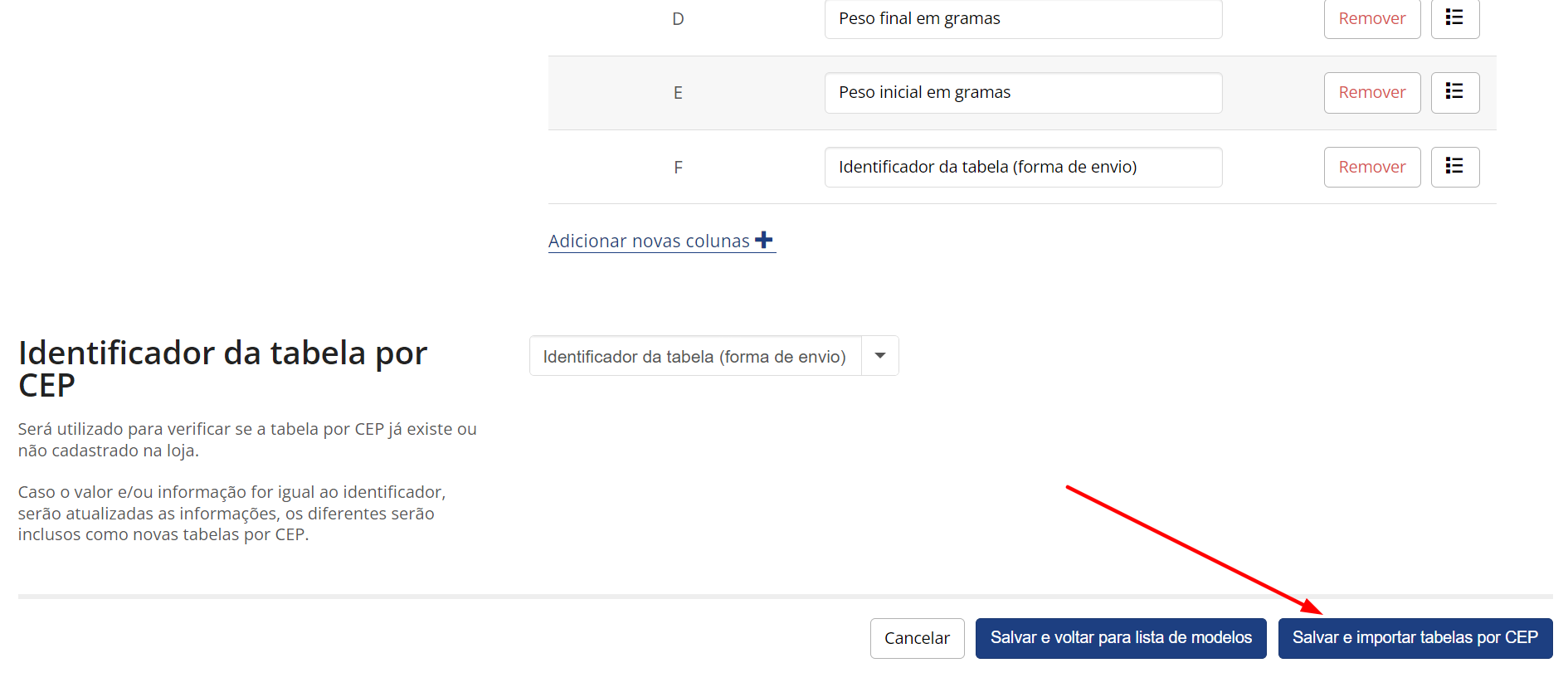Open the Identificador da tabela por CEP select
The height and width of the screenshot is (697, 1568).
click(714, 356)
